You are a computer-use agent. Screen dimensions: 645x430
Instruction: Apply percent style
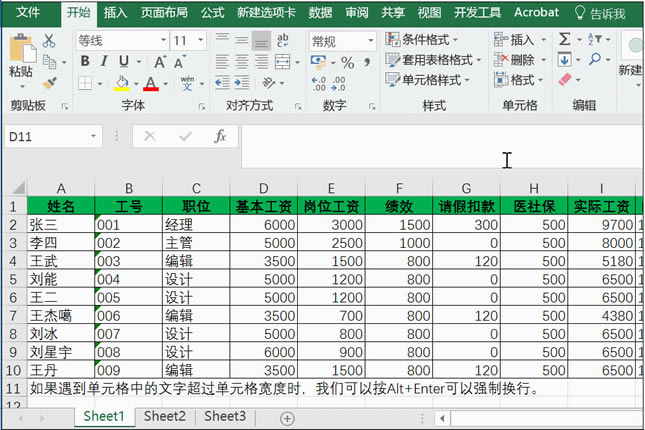pyautogui.click(x=348, y=63)
